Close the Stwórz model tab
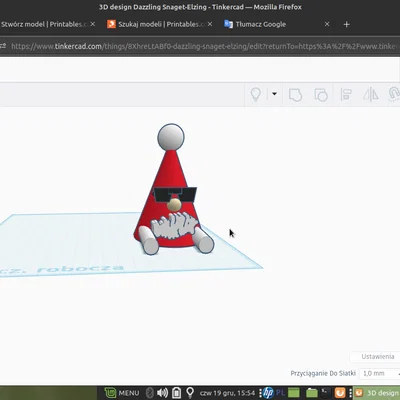The width and height of the screenshot is (400, 400). point(93,24)
